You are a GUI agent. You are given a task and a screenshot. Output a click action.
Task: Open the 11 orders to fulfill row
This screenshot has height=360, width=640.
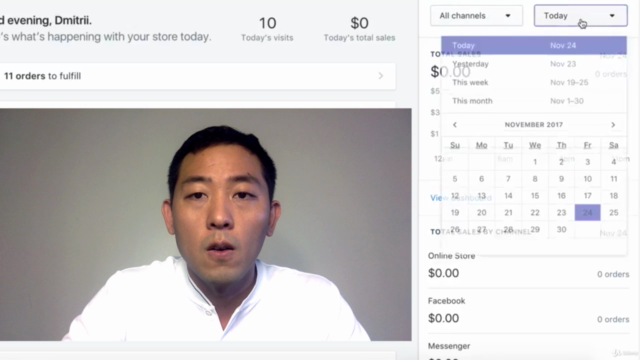pyautogui.click(x=197, y=76)
